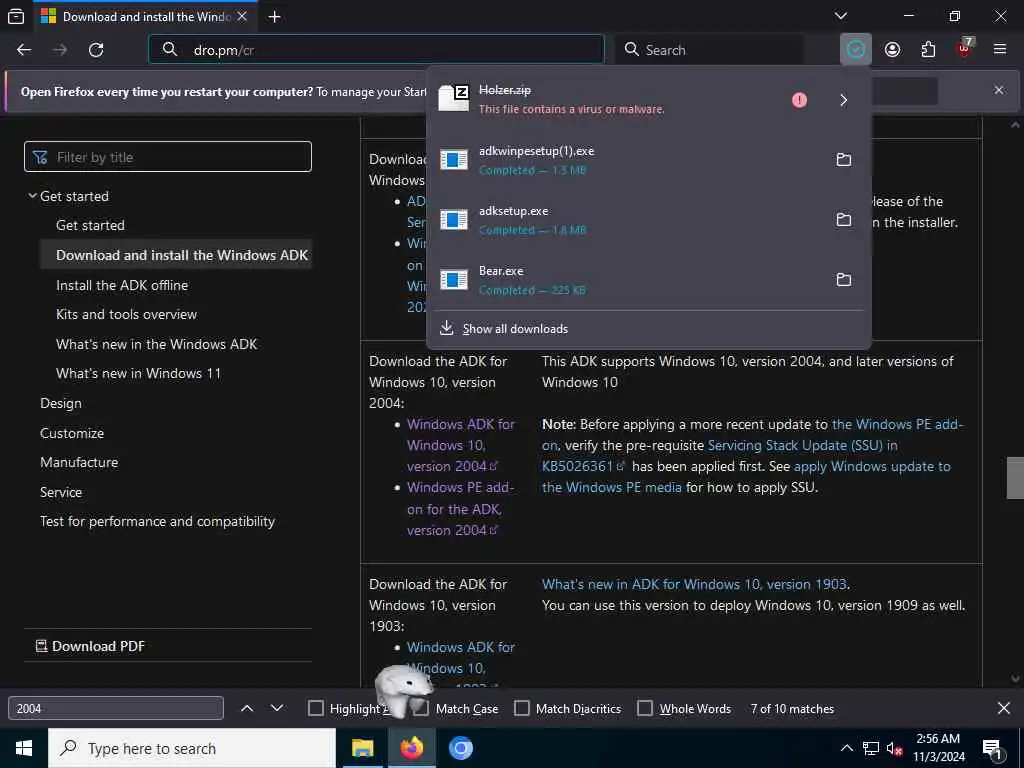Enable the Whole Words checkbox
Screen dimensions: 1024x768
coord(645,709)
